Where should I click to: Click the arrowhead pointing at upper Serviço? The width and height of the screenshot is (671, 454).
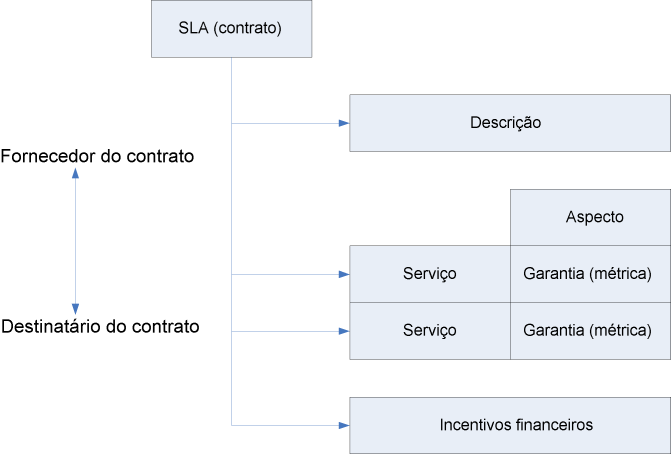coord(343,273)
